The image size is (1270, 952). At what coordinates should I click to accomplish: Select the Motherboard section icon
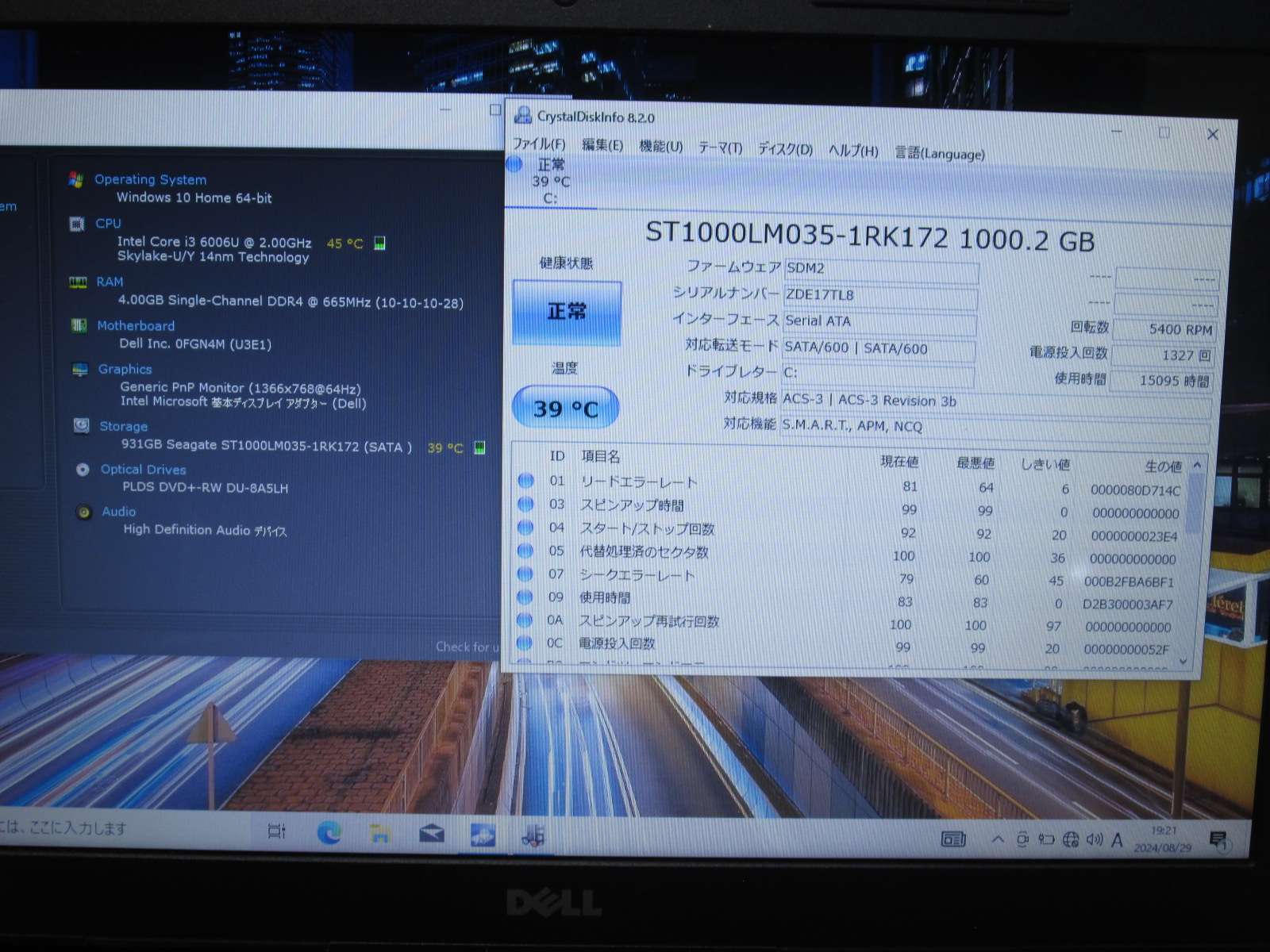click(78, 325)
